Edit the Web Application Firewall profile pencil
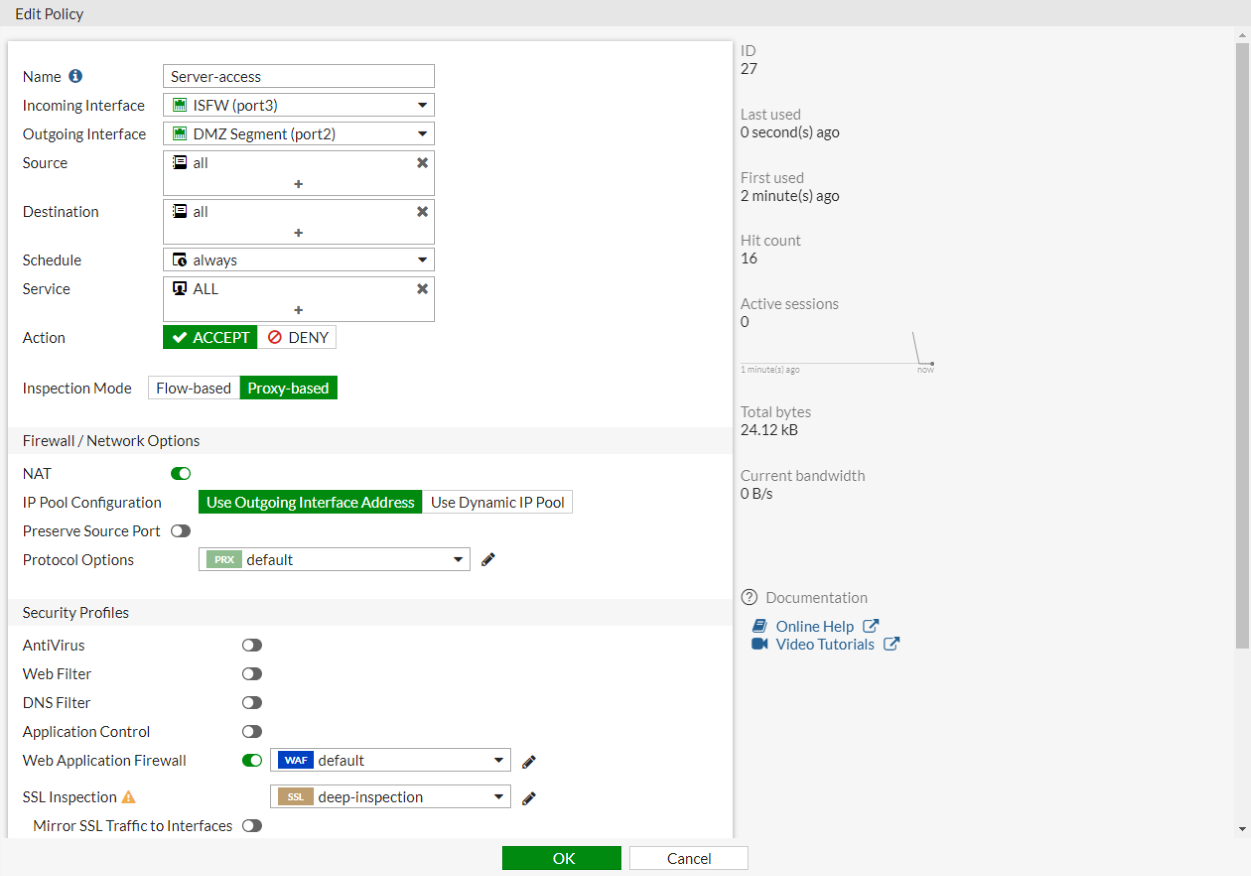This screenshot has height=876, width=1251. tap(529, 761)
